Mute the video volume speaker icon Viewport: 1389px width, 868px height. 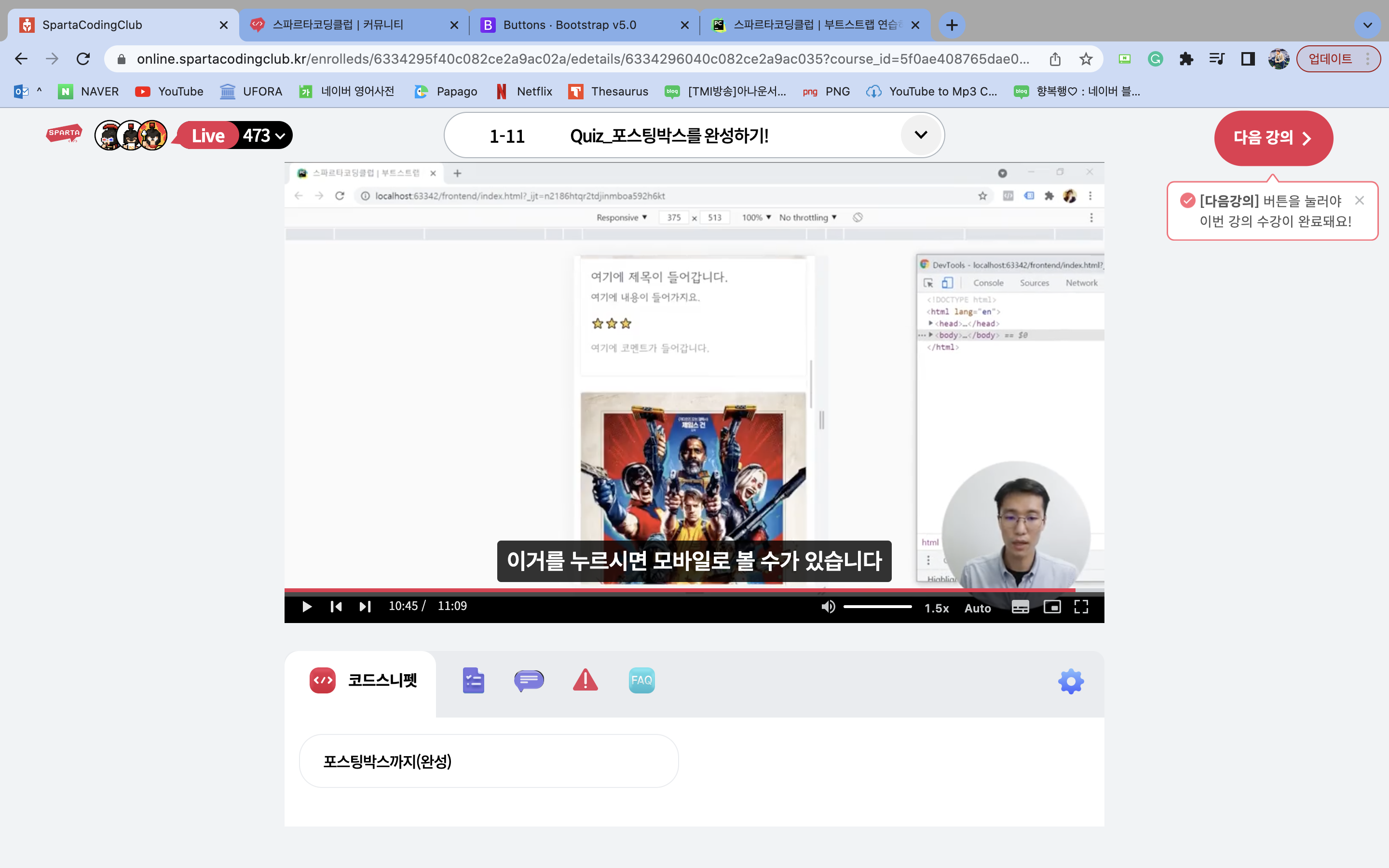(828, 607)
